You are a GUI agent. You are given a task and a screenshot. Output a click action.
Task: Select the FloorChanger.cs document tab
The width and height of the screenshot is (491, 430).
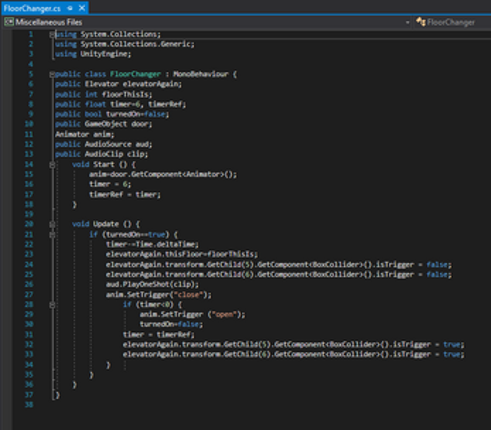tap(32, 8)
